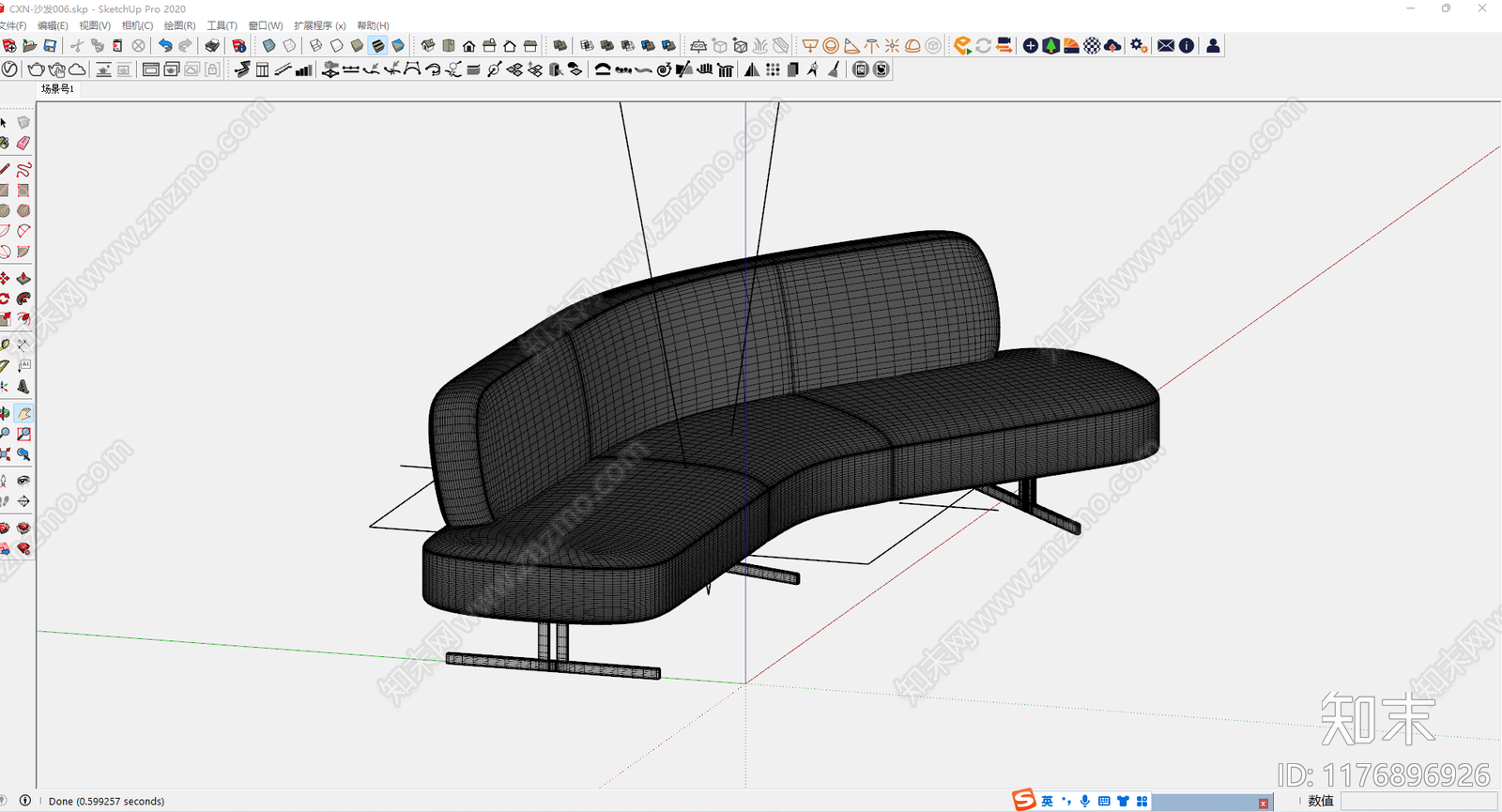The width and height of the screenshot is (1502, 812).
Task: Click the Erase circle-X icon
Action: [x=139, y=45]
